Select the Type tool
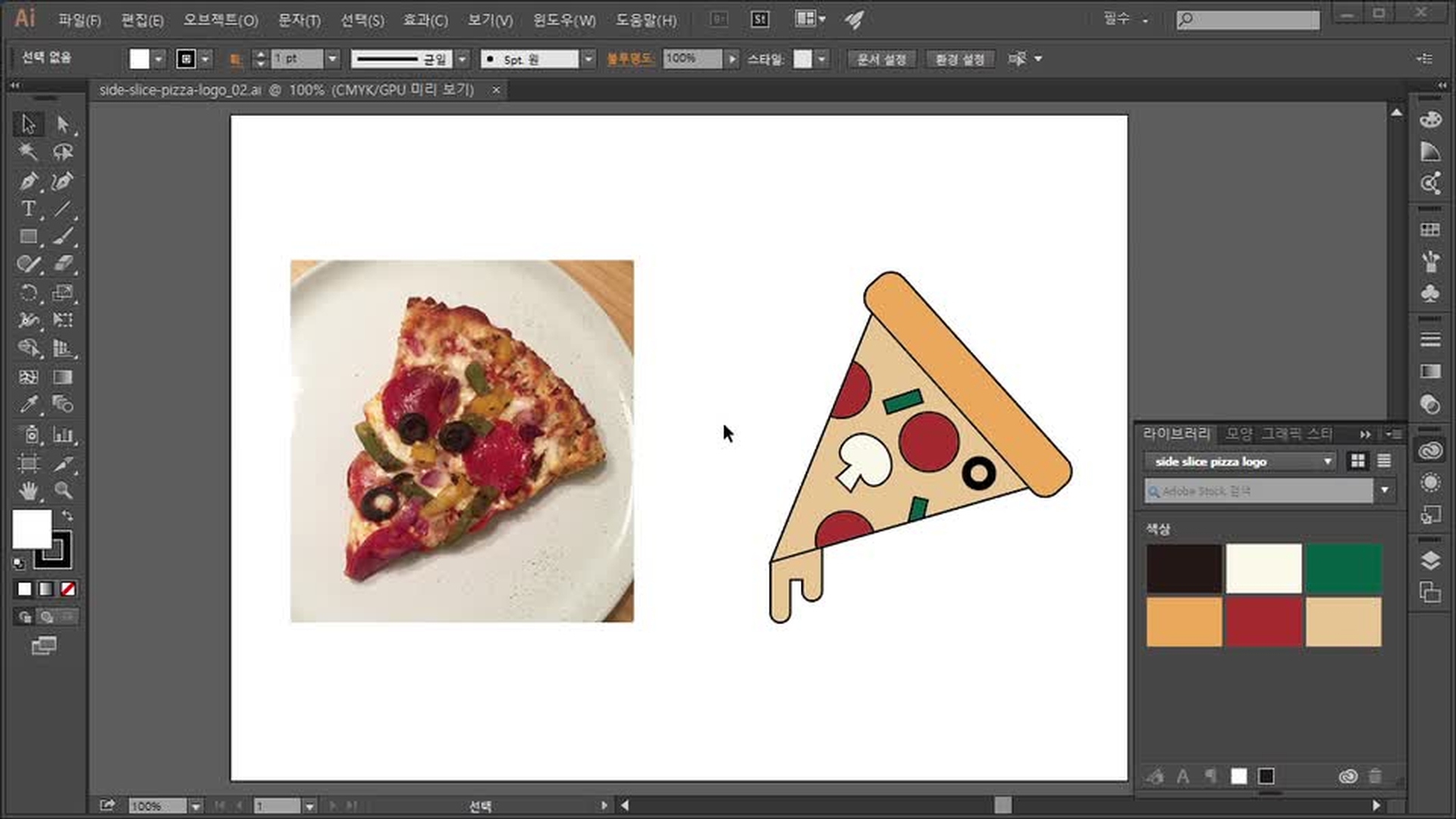This screenshot has width=1456, height=819. (28, 209)
